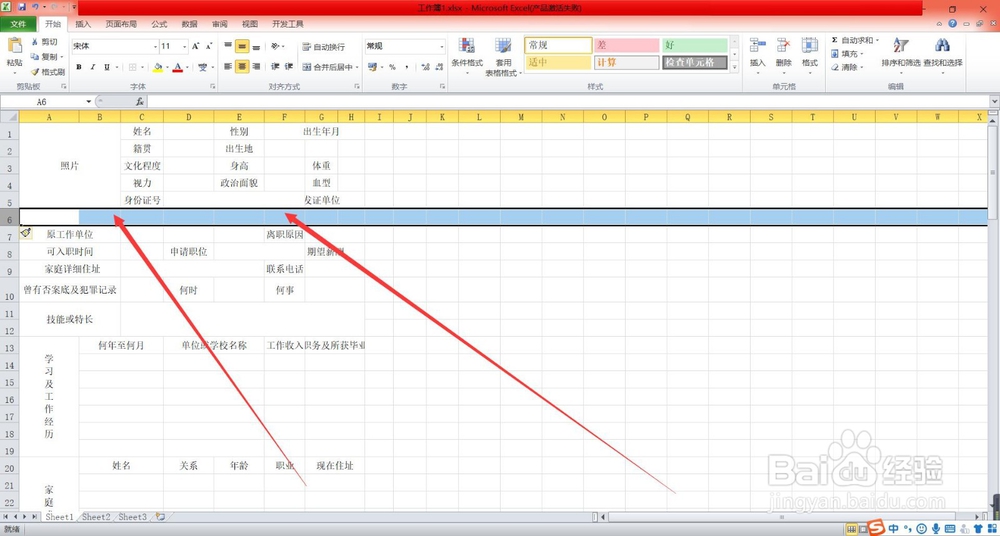The height and width of the screenshot is (536, 1000).
Task: Open the 文件 (File) tab
Action: 18,24
